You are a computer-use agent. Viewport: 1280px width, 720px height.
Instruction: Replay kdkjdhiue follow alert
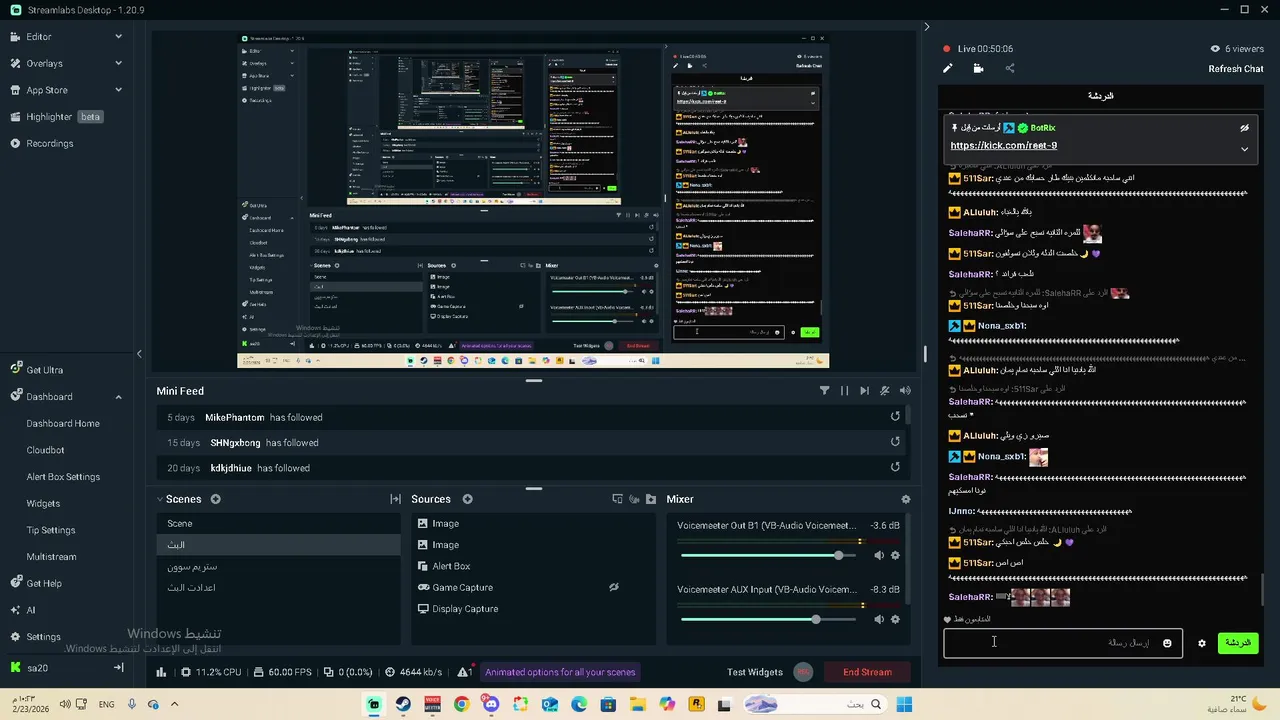tap(895, 467)
